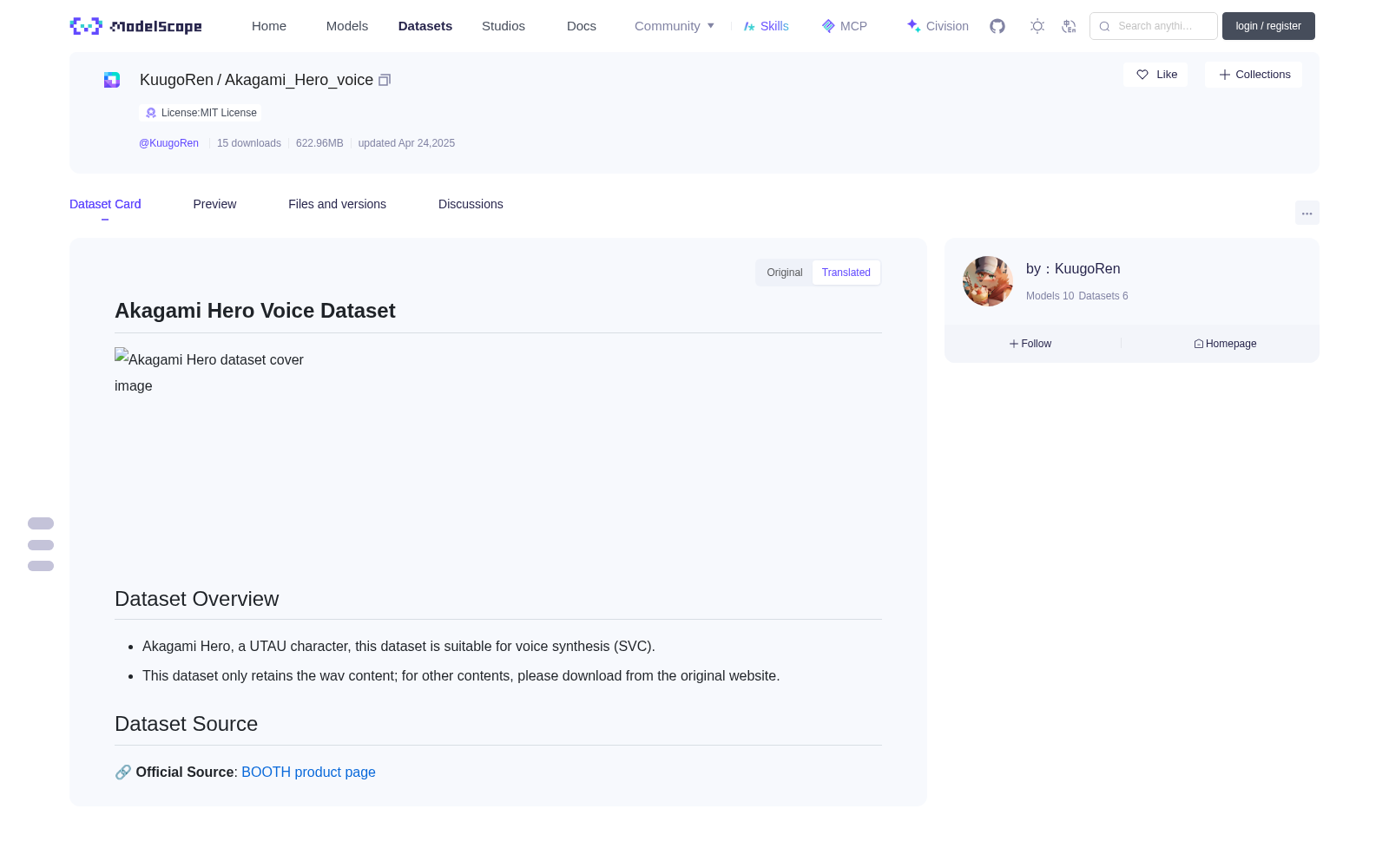
Task: Like this dataset
Action: 1155,75
